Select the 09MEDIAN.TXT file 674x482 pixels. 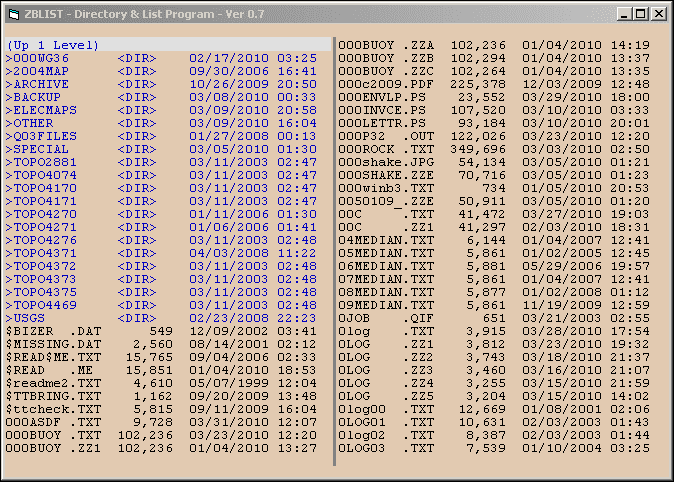pos(494,305)
